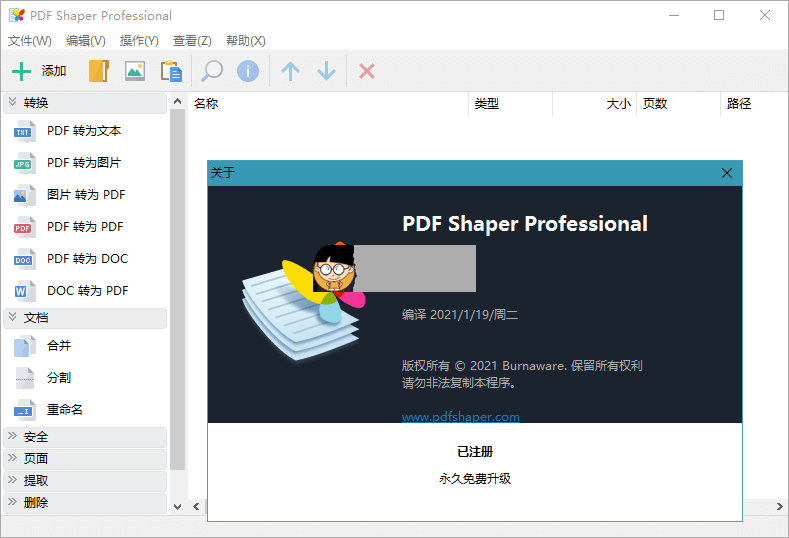
Task: Expand the 安全 section
Action: click(85, 437)
